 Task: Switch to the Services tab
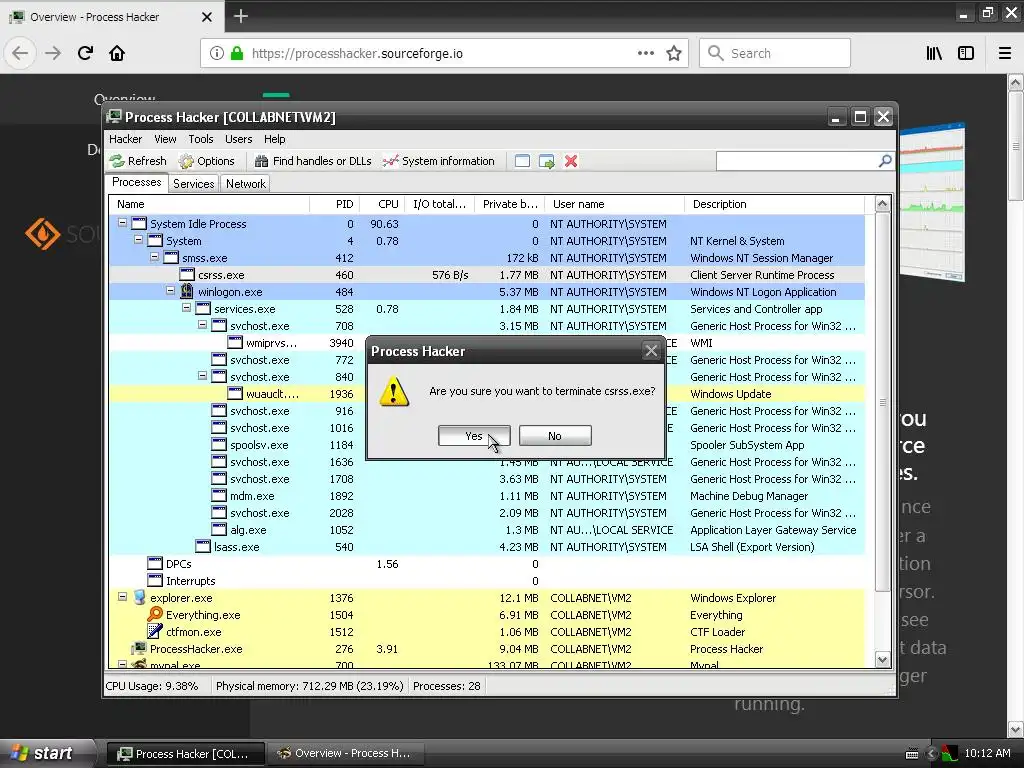click(193, 184)
